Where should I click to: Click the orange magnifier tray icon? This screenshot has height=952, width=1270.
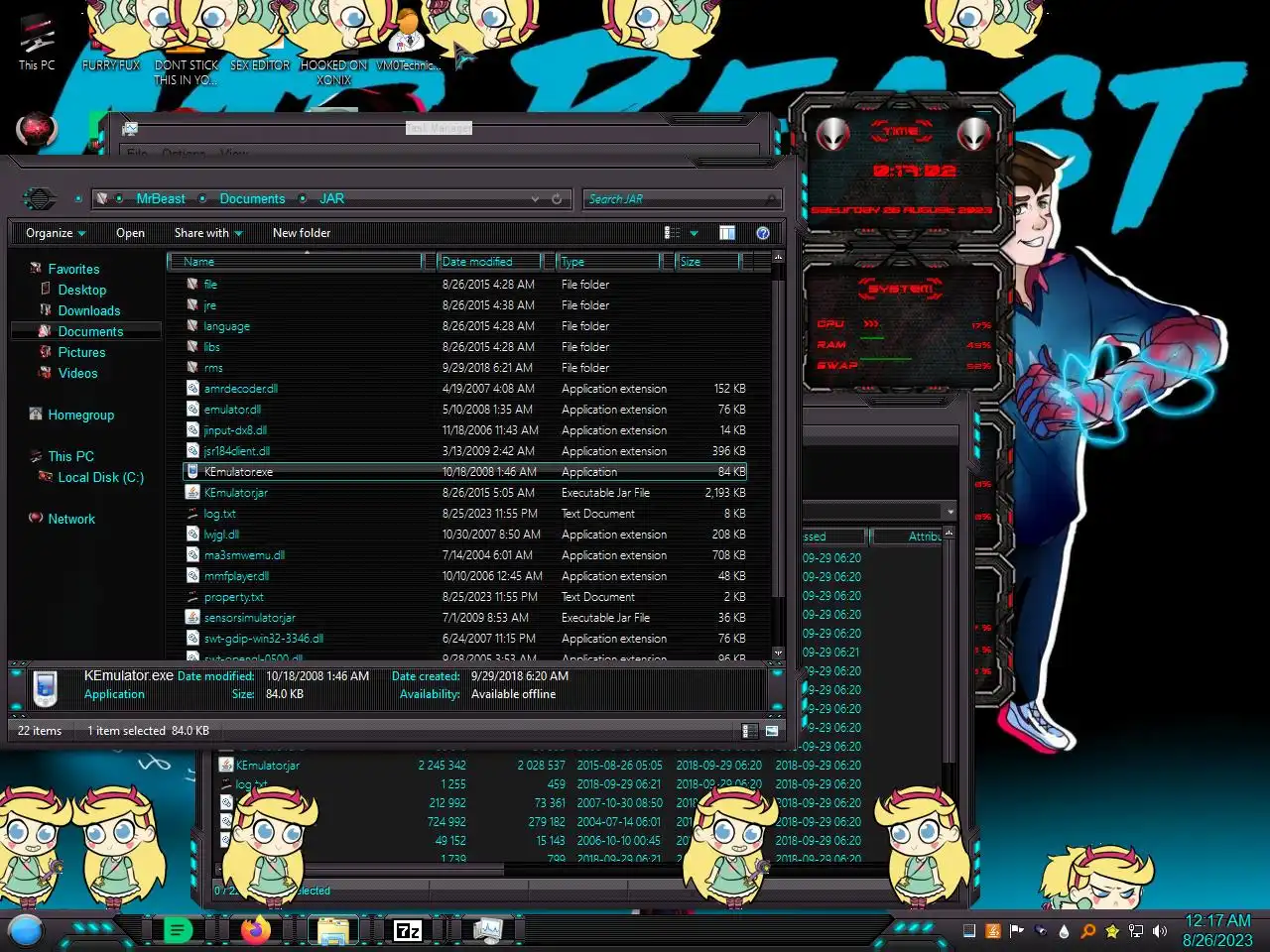(x=1088, y=931)
